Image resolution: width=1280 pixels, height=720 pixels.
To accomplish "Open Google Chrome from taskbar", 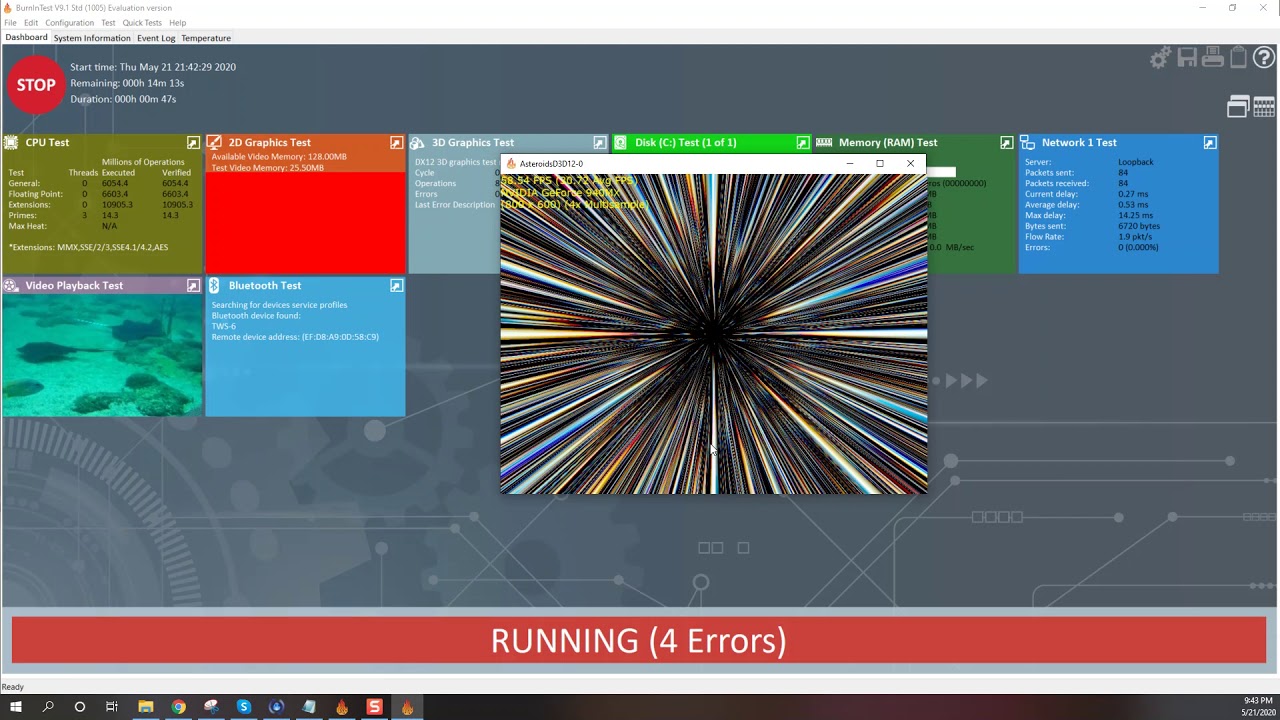I will coord(178,707).
